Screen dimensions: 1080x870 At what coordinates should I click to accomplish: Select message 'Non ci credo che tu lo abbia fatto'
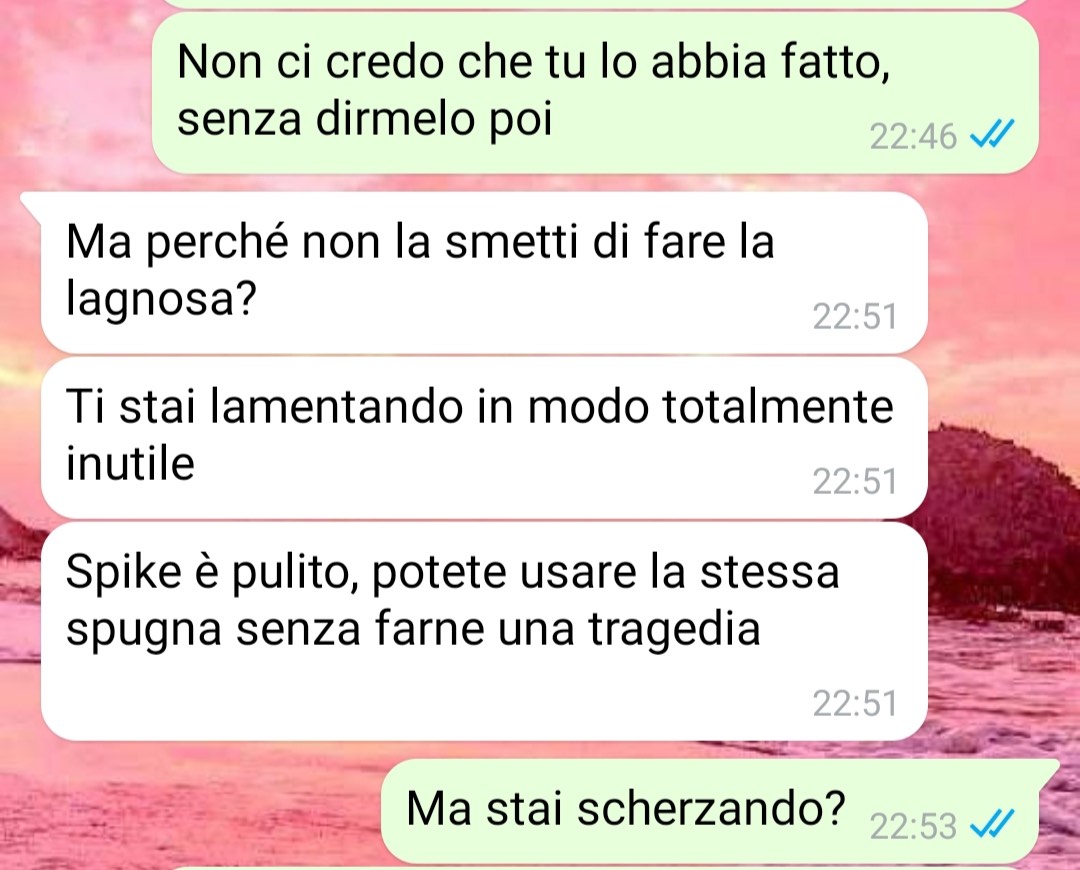coord(594,92)
